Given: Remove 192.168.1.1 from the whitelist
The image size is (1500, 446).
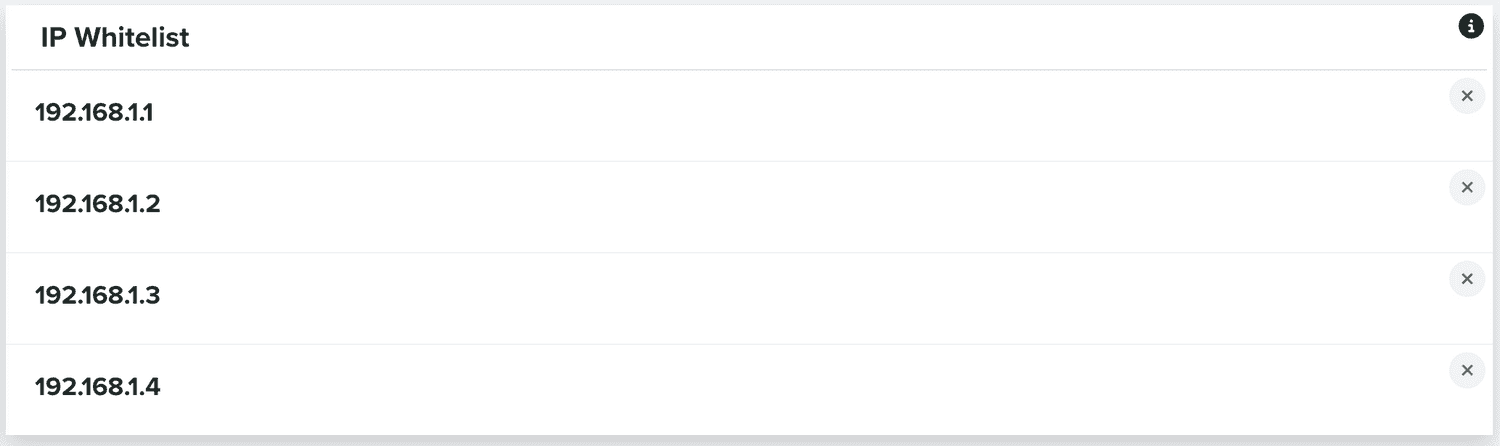Looking at the screenshot, I should pyautogui.click(x=1467, y=96).
